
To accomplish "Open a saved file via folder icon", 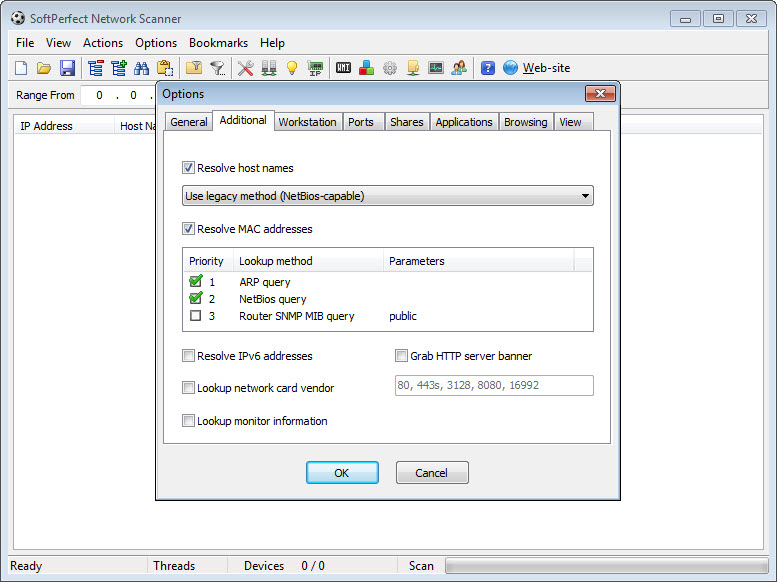I will point(44,68).
